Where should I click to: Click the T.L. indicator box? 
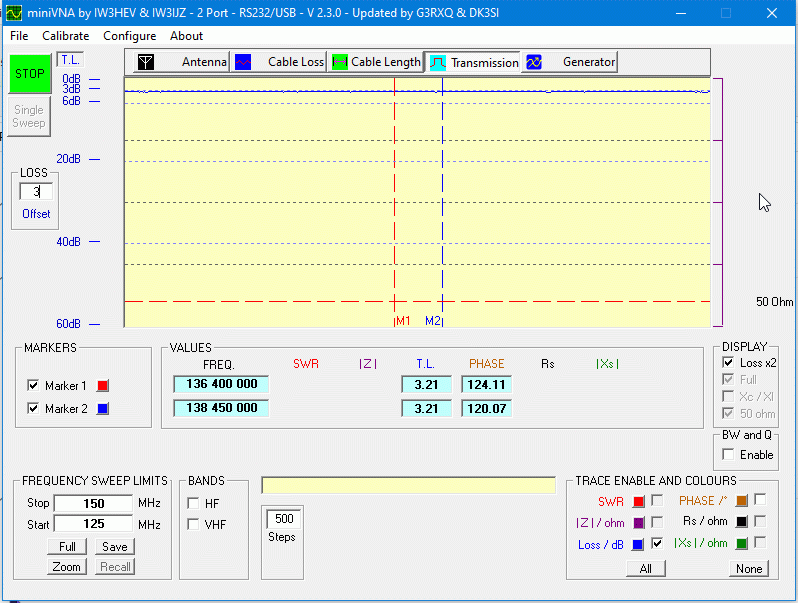(x=70, y=60)
